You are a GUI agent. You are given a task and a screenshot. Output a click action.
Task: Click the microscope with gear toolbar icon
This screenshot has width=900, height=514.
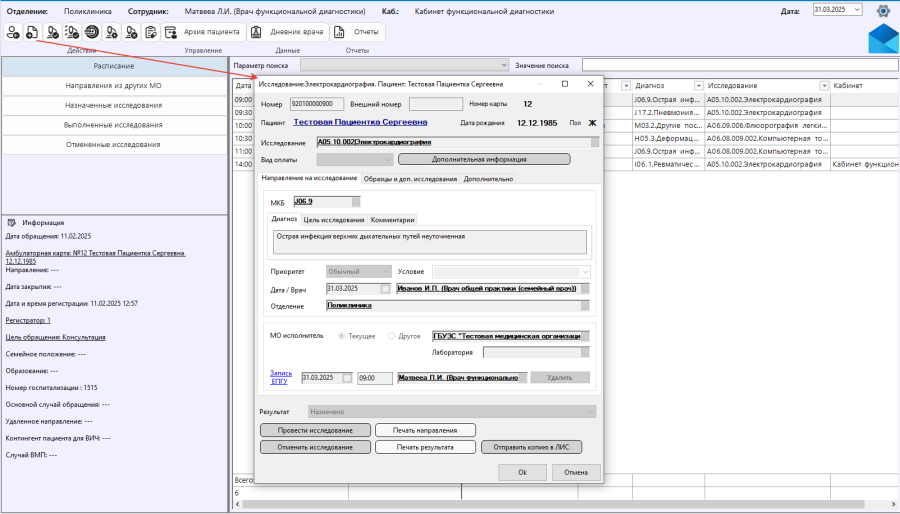pyautogui.click(x=111, y=32)
